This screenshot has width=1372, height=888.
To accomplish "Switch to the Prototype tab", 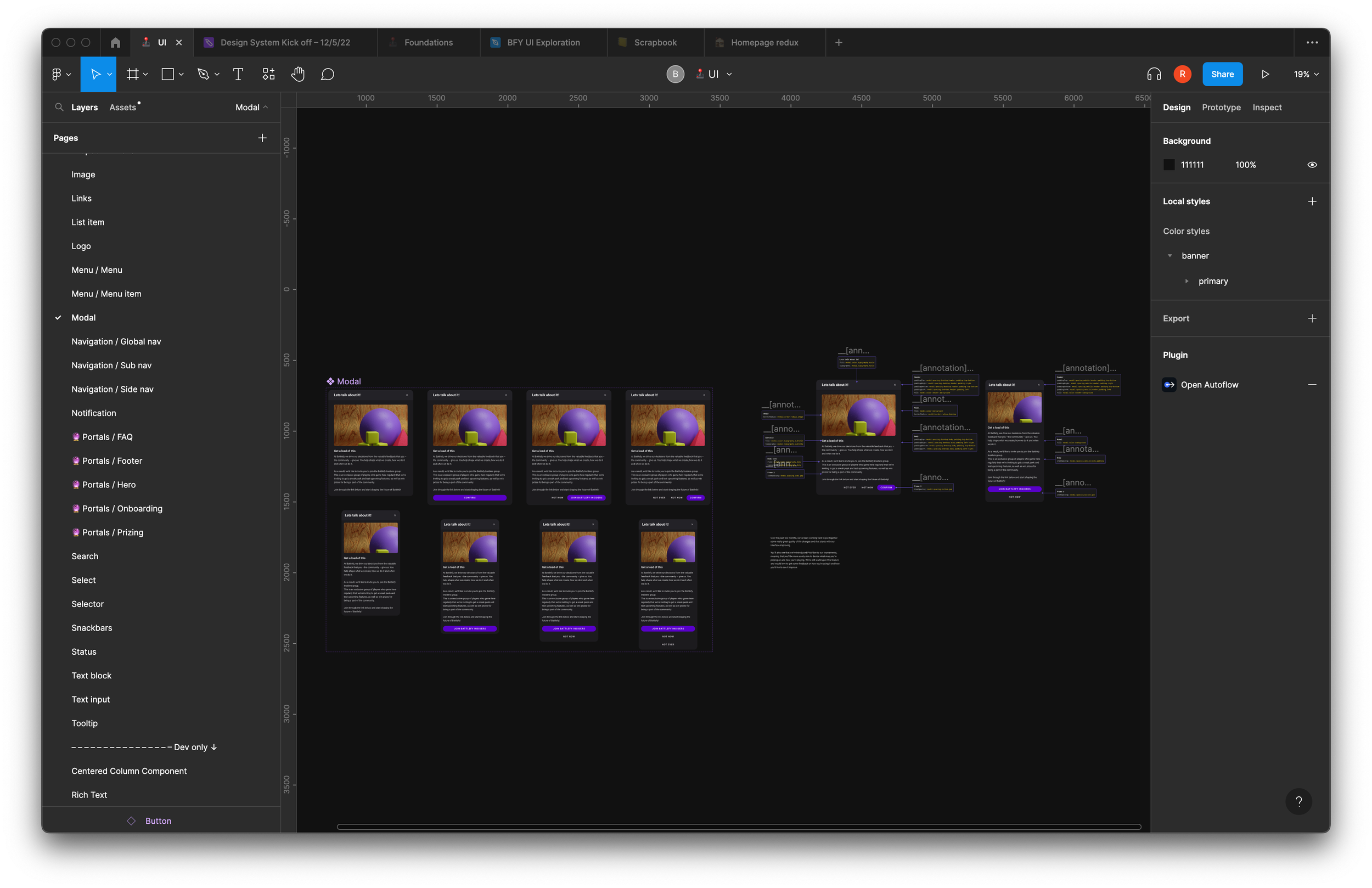I will click(x=1221, y=107).
